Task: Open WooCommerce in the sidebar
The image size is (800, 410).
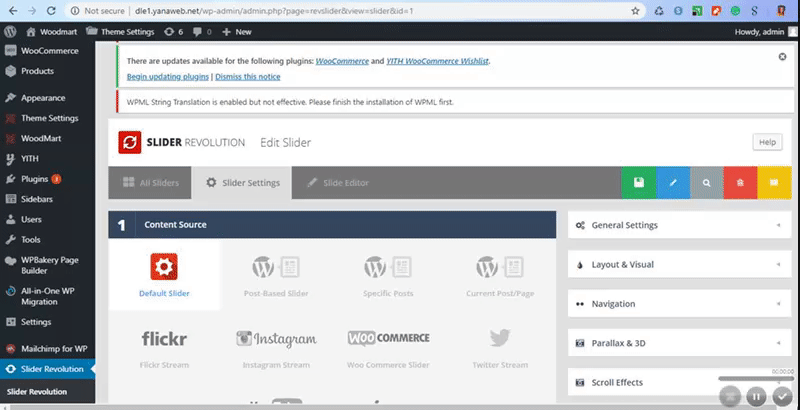Action: pyautogui.click(x=47, y=51)
